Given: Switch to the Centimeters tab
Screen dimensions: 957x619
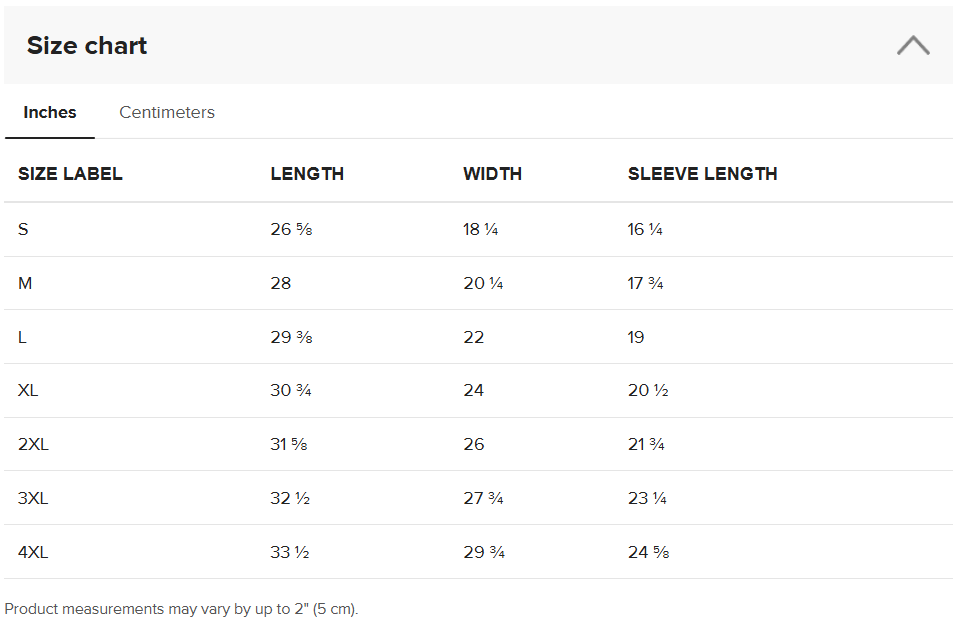Looking at the screenshot, I should coord(167,112).
